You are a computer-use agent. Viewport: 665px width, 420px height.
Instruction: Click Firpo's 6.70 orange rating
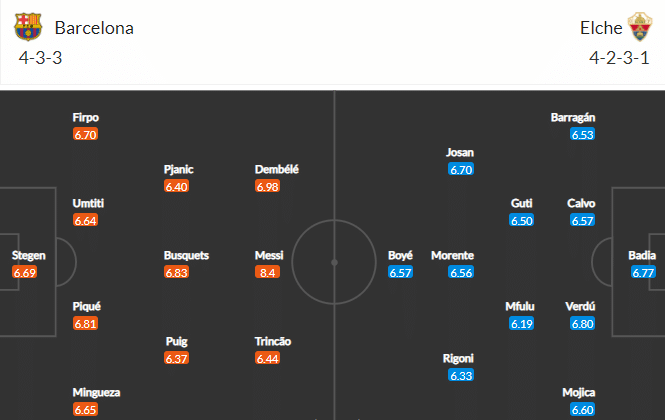(85, 134)
